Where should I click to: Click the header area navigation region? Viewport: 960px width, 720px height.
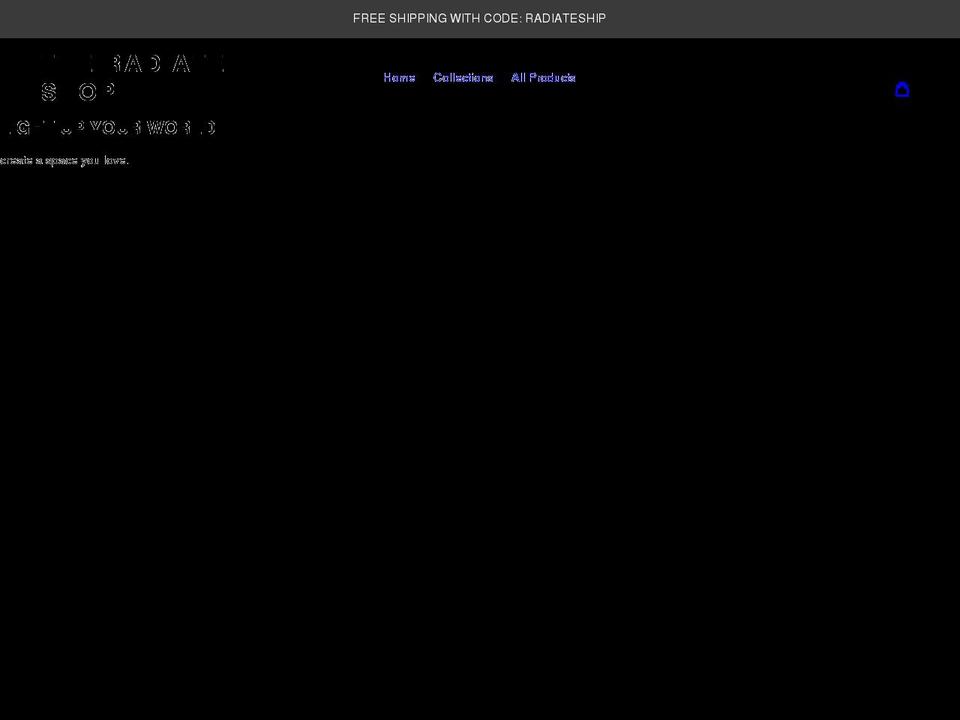coord(480,77)
